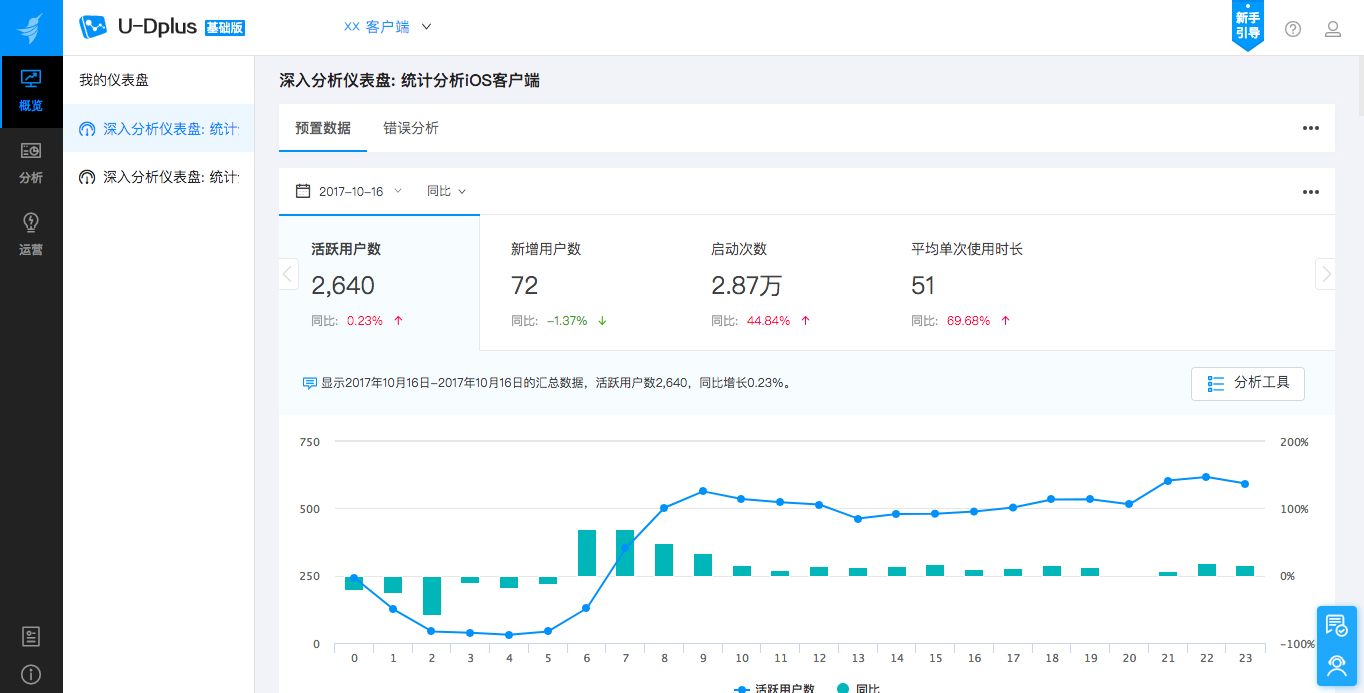The height and width of the screenshot is (693, 1364).
Task: Select the 预置数据 tab
Action: pos(323,128)
